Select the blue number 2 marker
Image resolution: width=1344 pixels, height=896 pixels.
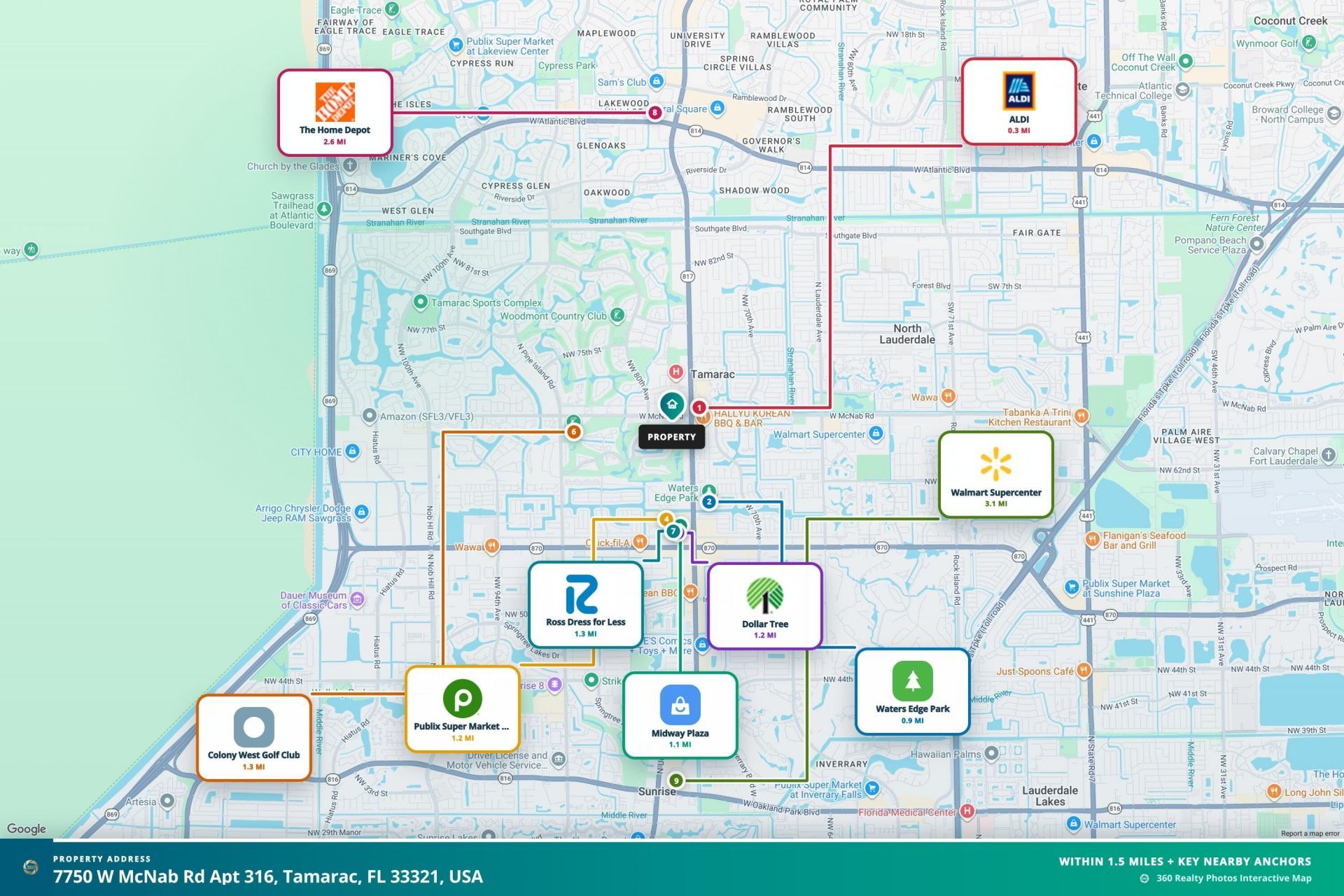pyautogui.click(x=709, y=502)
